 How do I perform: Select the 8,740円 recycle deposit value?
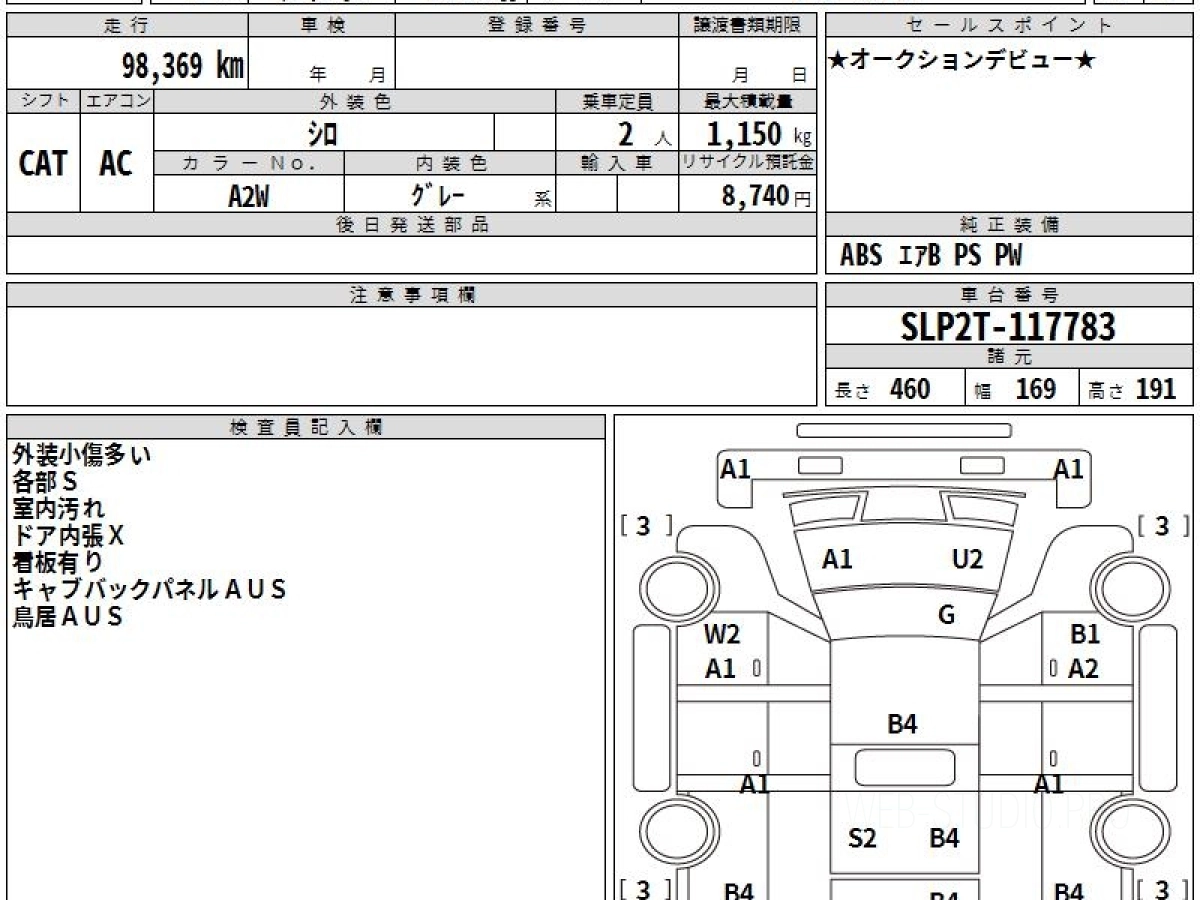tap(767, 196)
